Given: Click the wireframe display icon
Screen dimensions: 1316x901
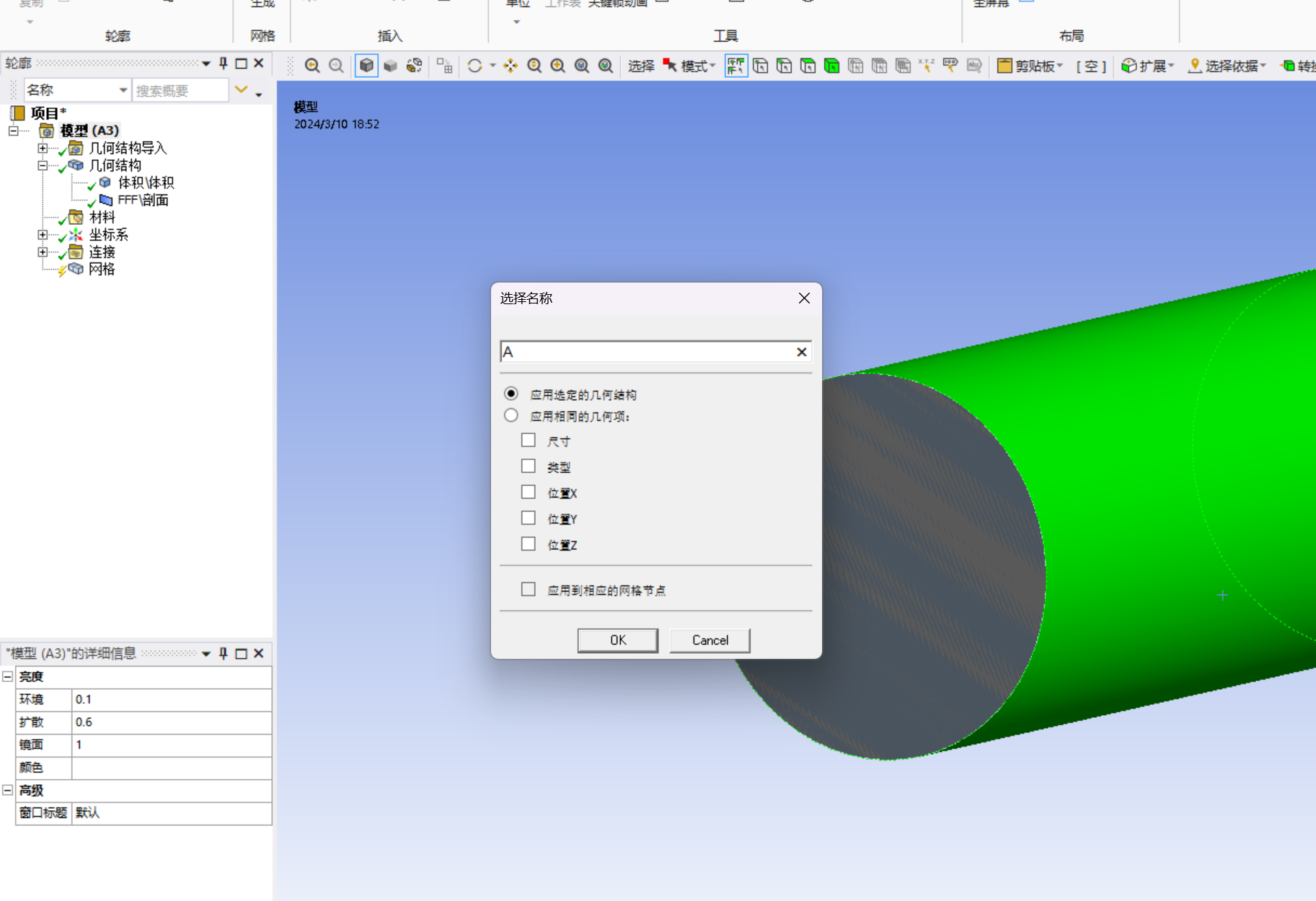Looking at the screenshot, I should point(414,66).
